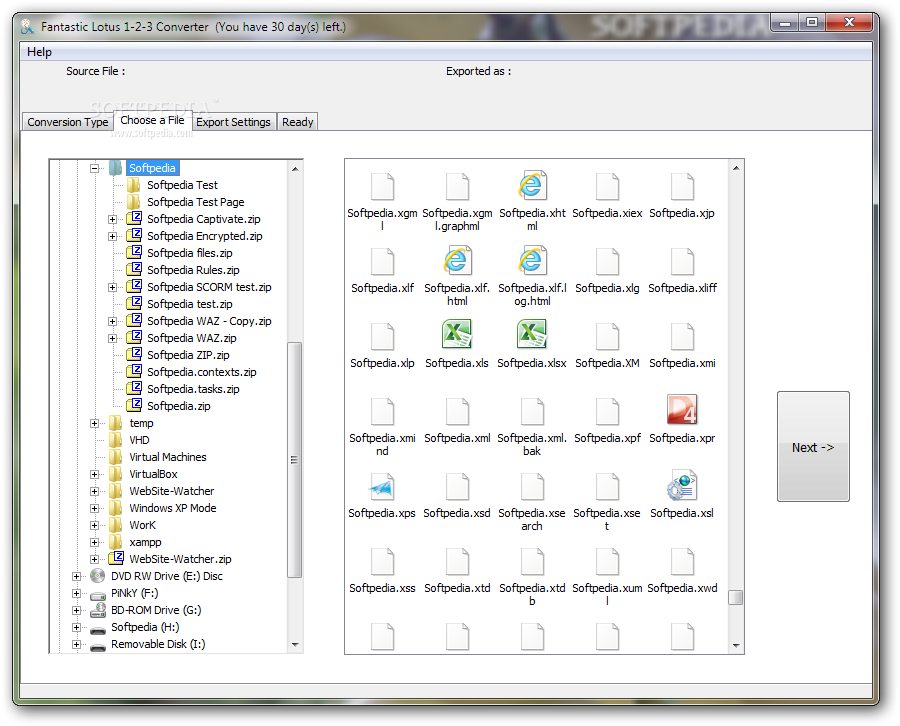
Task: Select the Softpedia.xmi file icon
Action: click(x=682, y=336)
